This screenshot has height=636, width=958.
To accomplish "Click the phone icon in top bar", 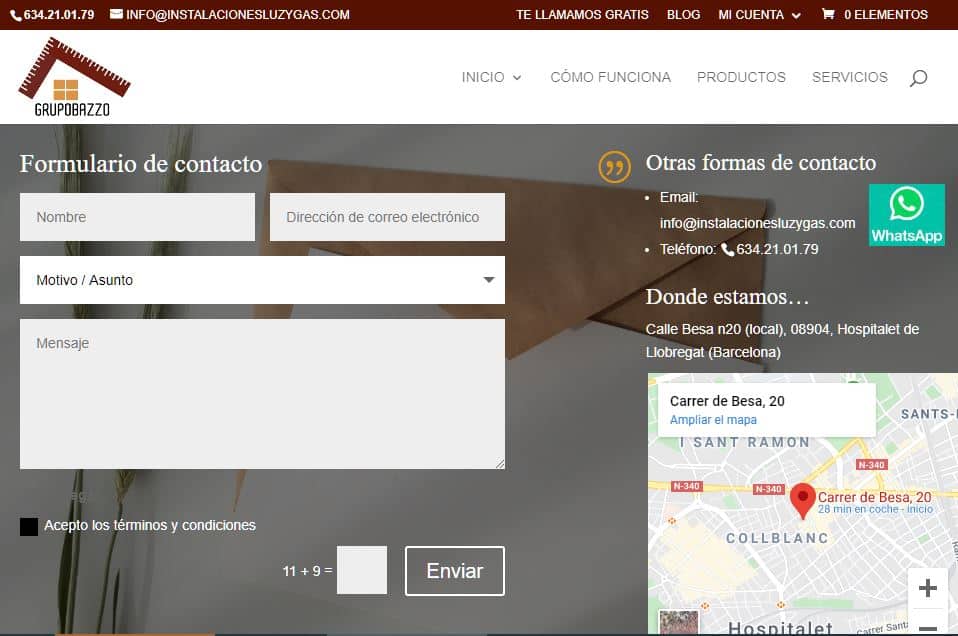I will click(x=16, y=15).
